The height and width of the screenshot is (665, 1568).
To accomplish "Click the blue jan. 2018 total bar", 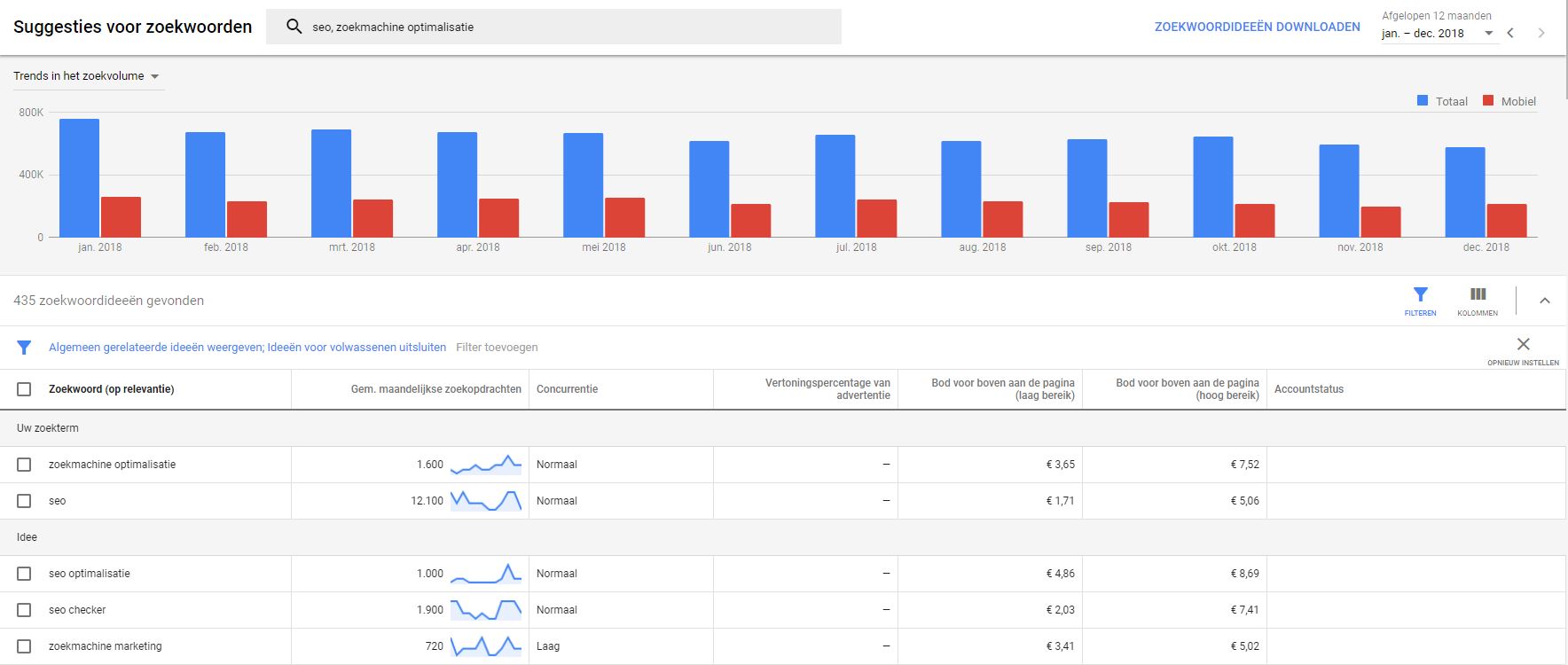I will click(79, 178).
